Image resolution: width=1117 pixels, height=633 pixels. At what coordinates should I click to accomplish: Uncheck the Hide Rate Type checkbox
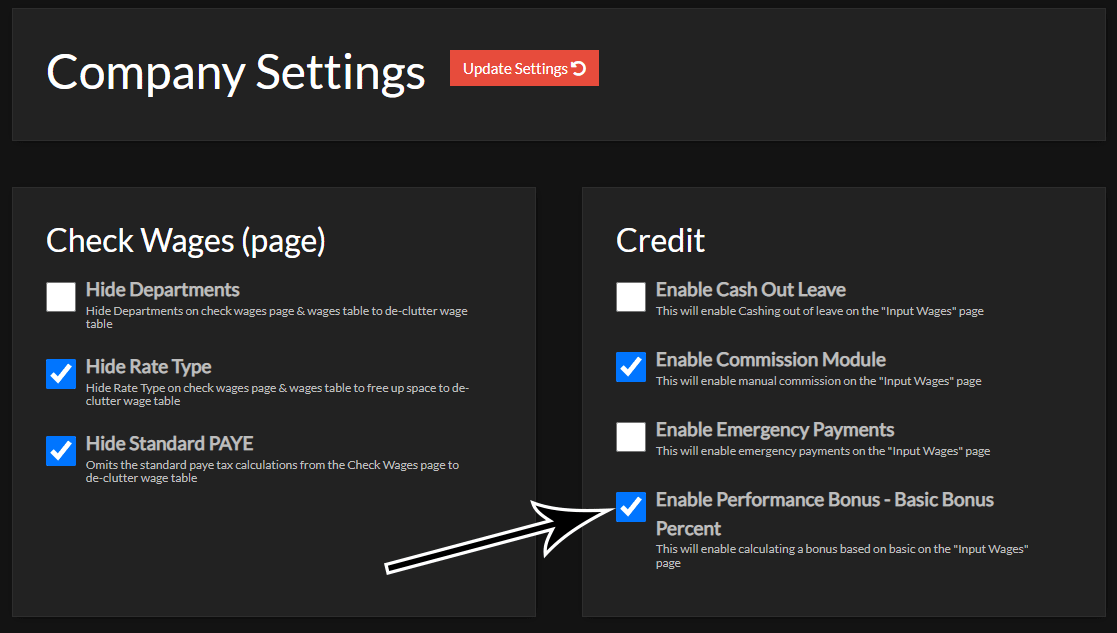(61, 374)
